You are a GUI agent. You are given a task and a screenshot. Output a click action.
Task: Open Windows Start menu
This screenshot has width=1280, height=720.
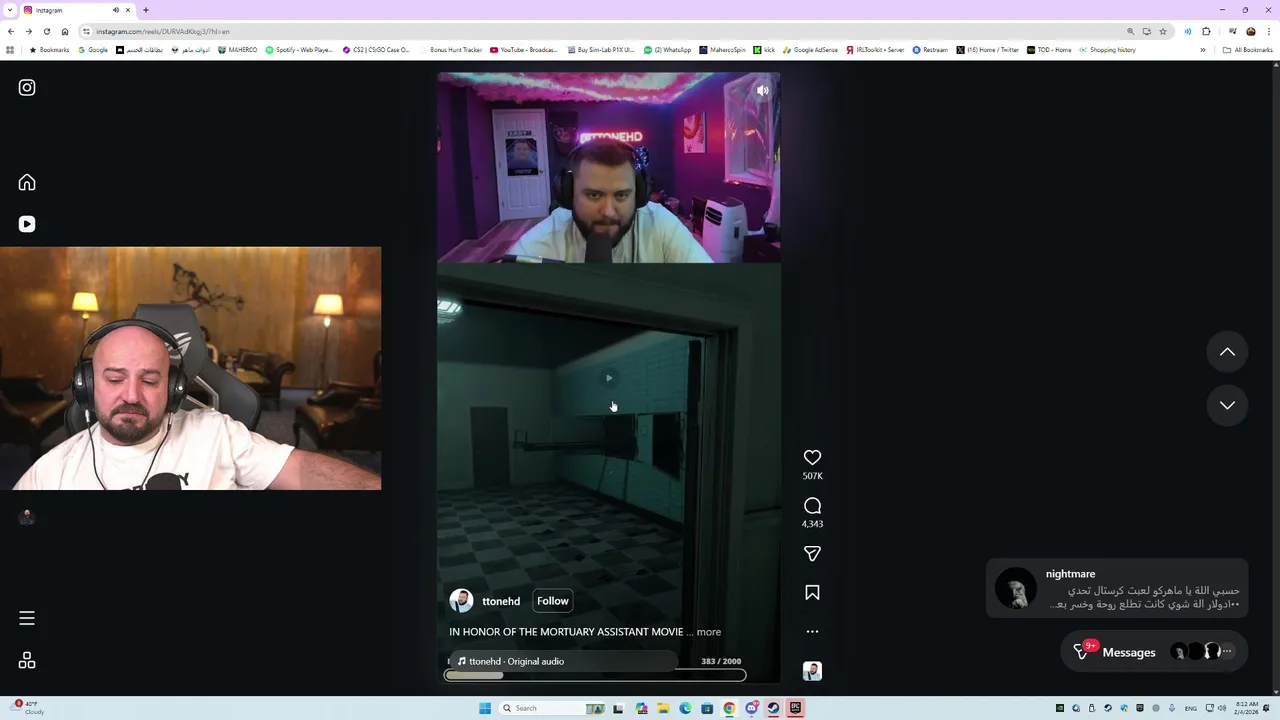[485, 708]
